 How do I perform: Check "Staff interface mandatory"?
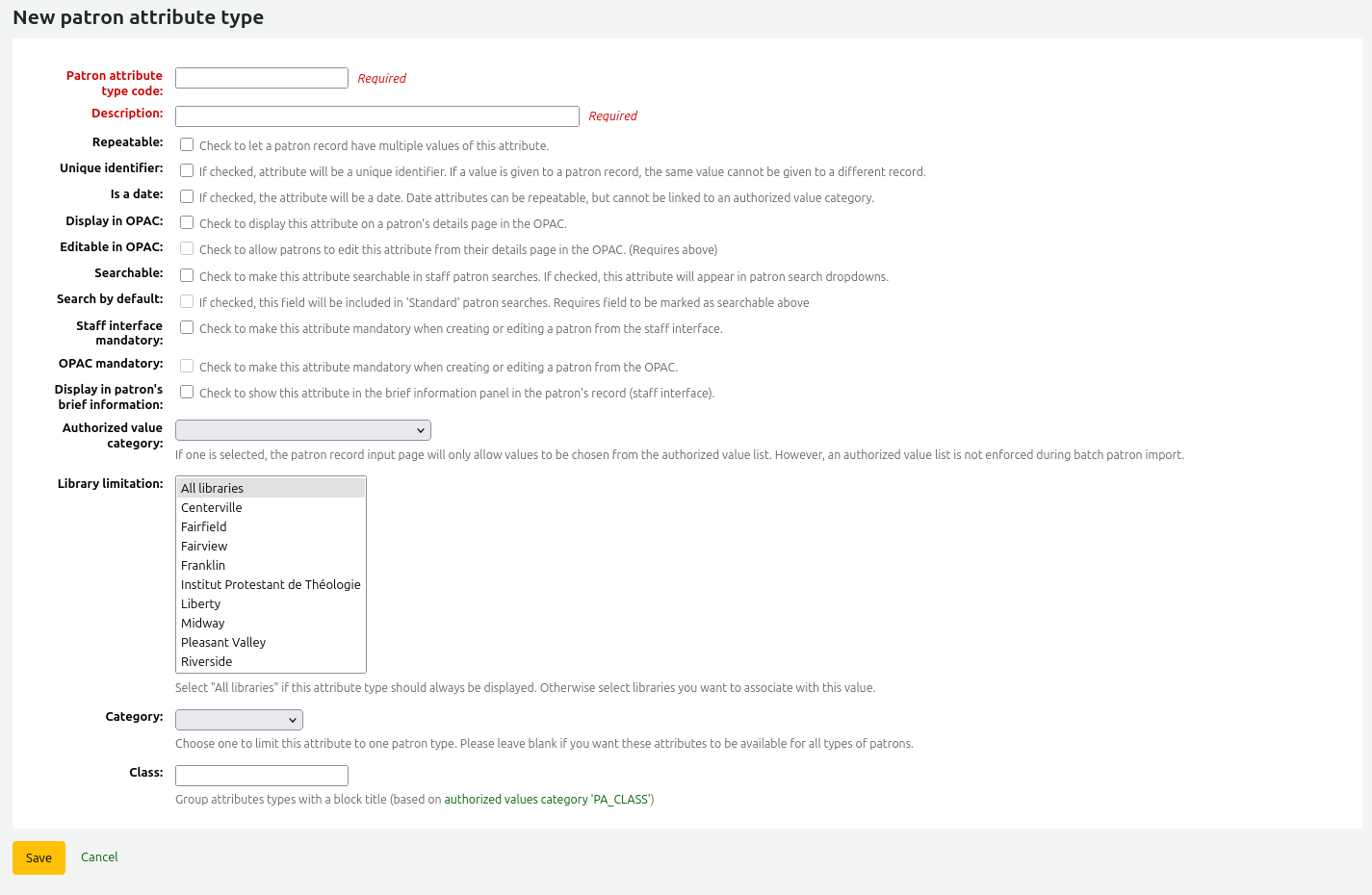[187, 327]
